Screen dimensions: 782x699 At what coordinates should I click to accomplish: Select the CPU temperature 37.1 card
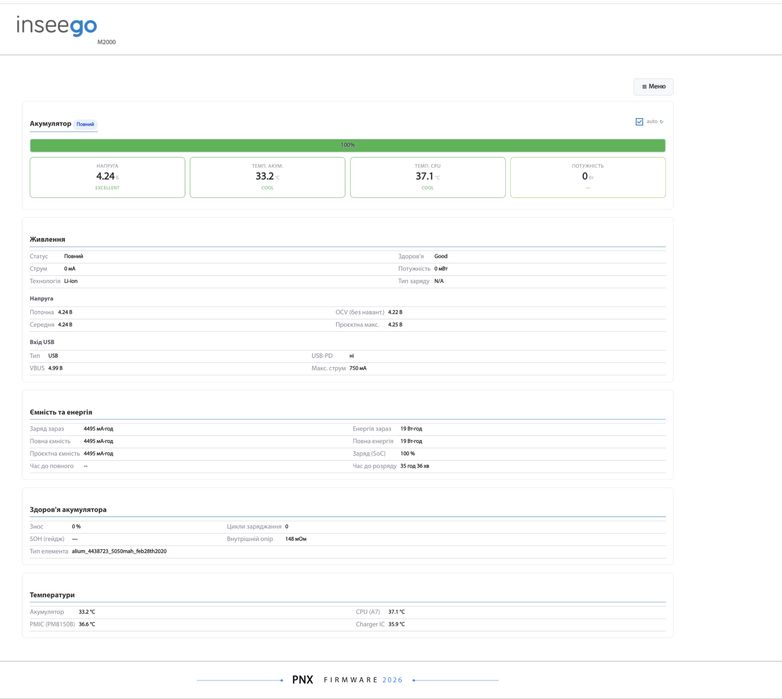(x=427, y=177)
